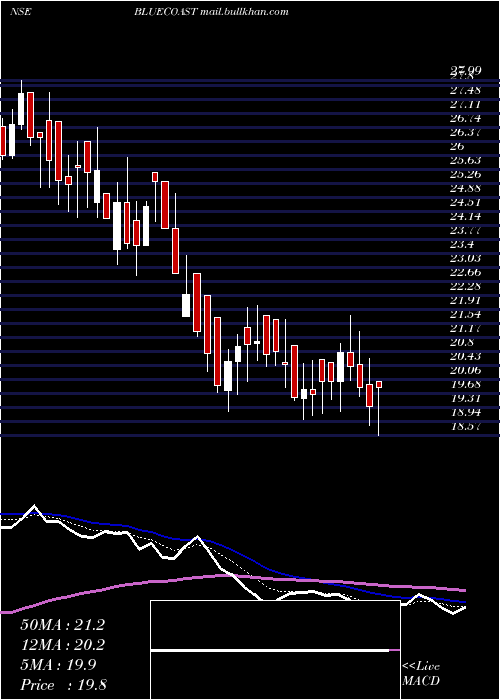Select the 22.66 price level label
The width and height of the screenshot is (500, 700).
pos(466,273)
